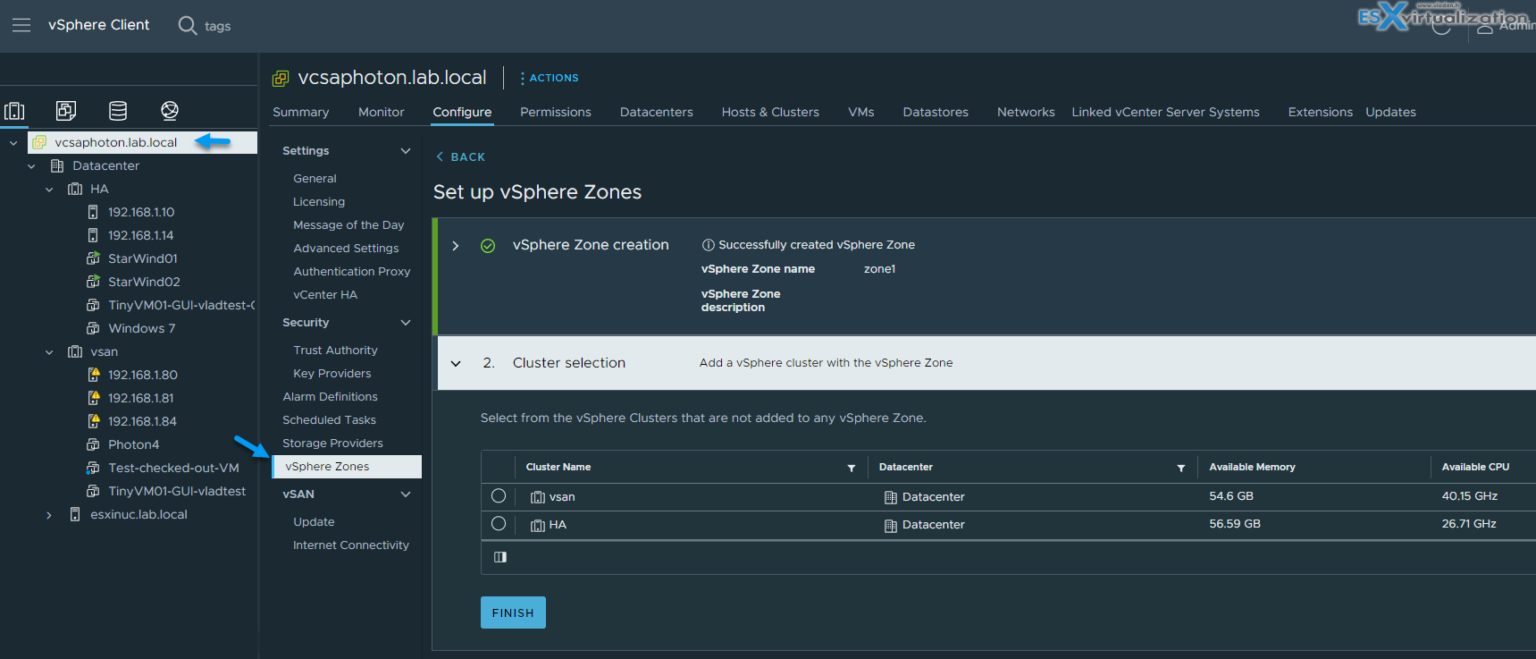The width and height of the screenshot is (1536, 659).
Task: Click the column selector icon below the table
Action: pyautogui.click(x=500, y=557)
